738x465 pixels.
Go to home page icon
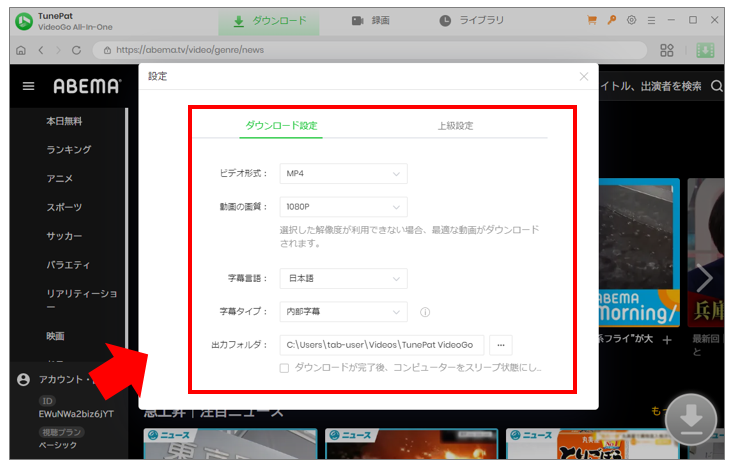pyautogui.click(x=21, y=50)
